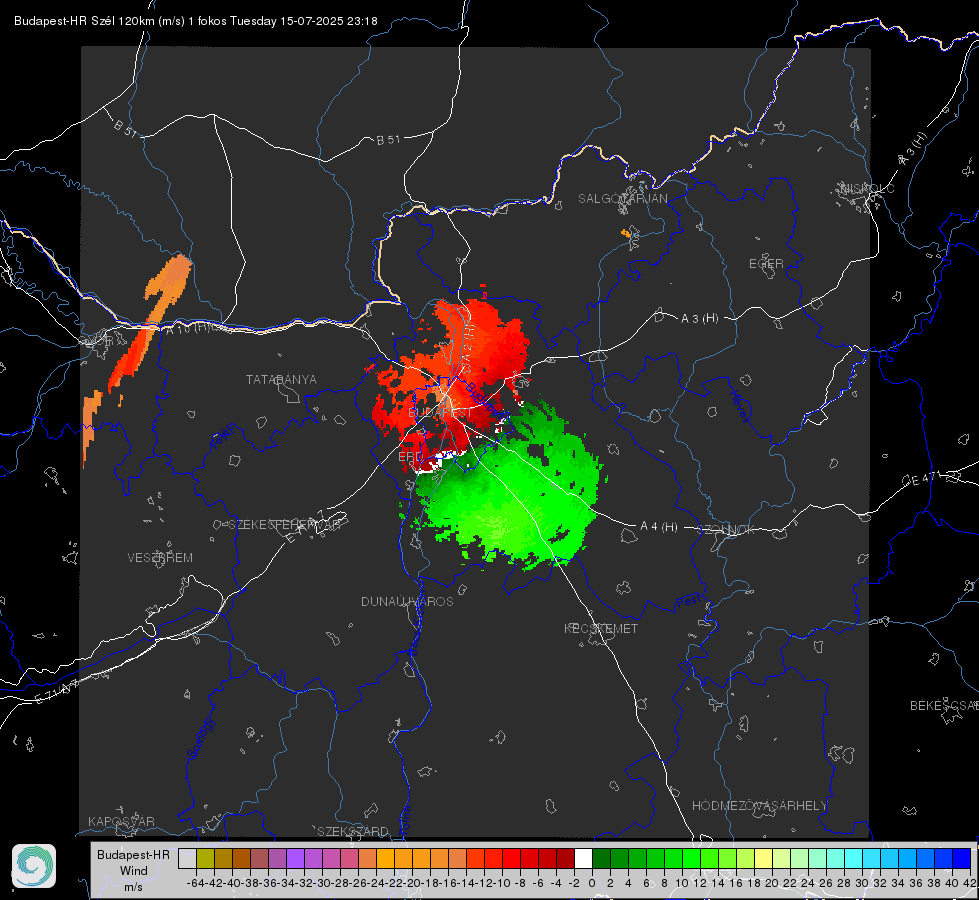979x900 pixels.
Task: Click the TATABÁNYA city label
Action: (281, 379)
